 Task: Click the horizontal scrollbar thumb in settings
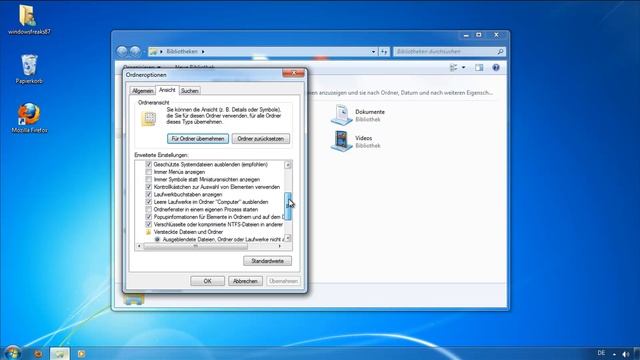tap(196, 246)
